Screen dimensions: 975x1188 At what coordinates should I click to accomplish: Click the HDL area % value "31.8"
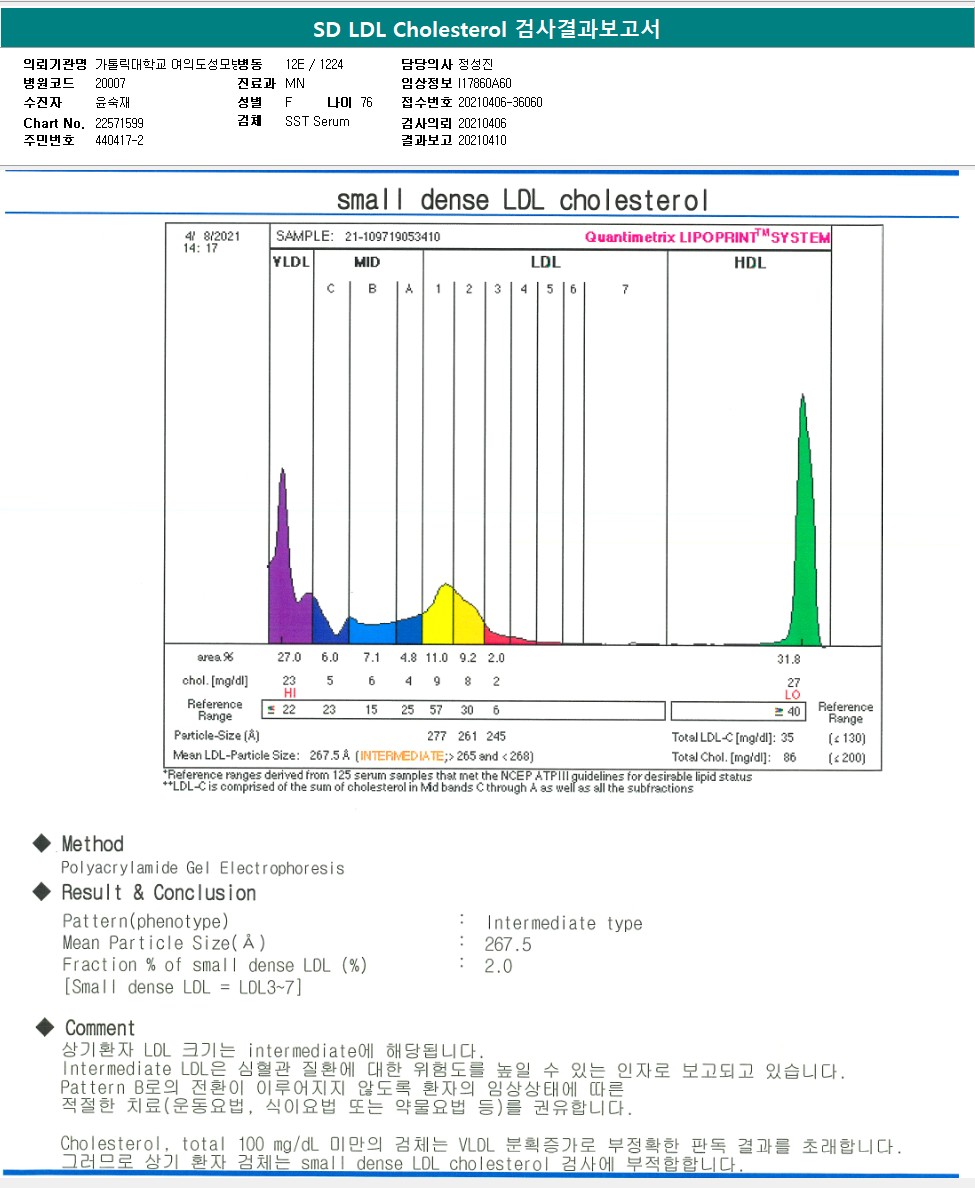tap(788, 659)
